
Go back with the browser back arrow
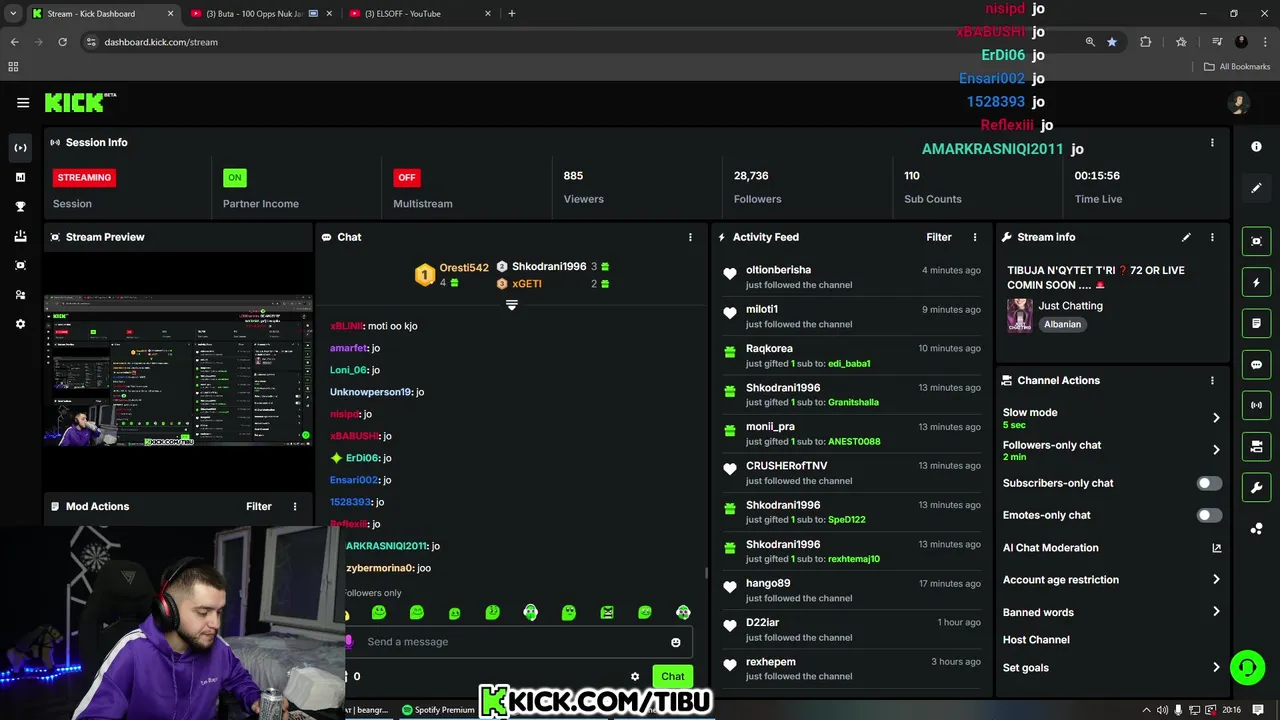pos(14,42)
